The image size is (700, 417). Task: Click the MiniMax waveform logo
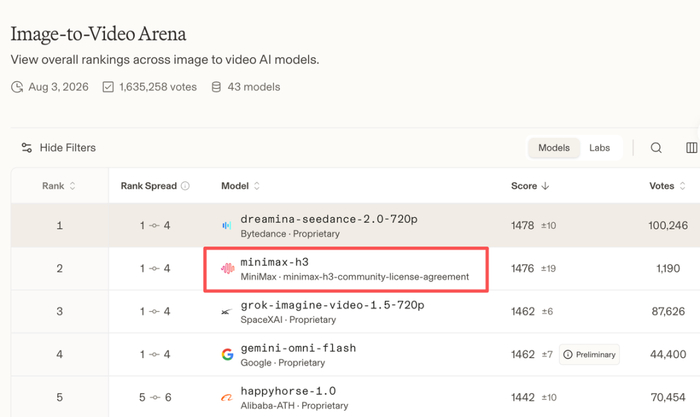click(x=228, y=268)
